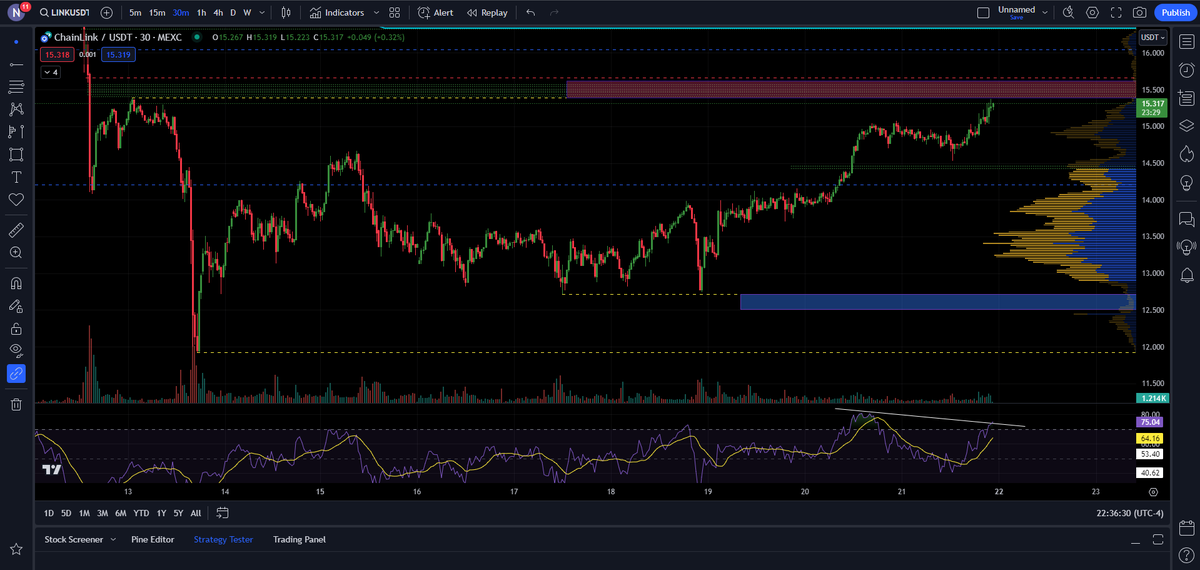Toggle stay in drawing mode

pos(16,305)
